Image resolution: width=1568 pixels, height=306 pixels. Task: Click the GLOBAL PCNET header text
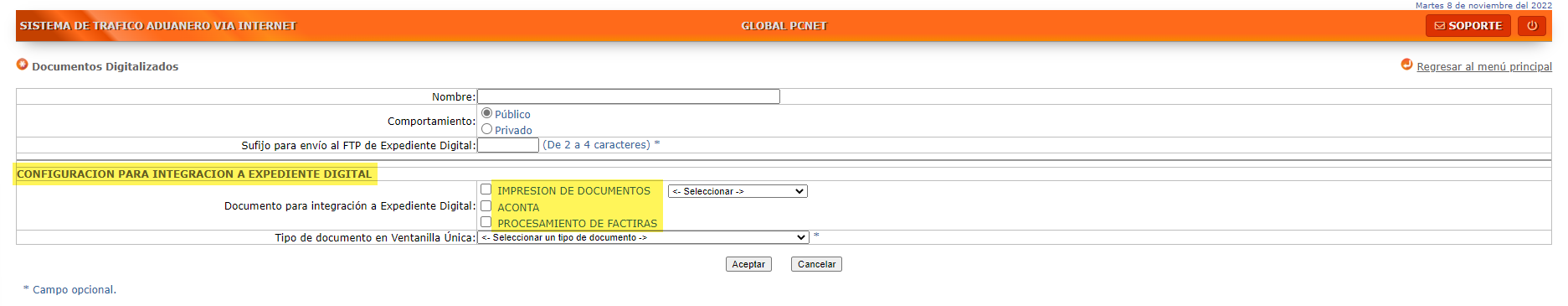[784, 26]
